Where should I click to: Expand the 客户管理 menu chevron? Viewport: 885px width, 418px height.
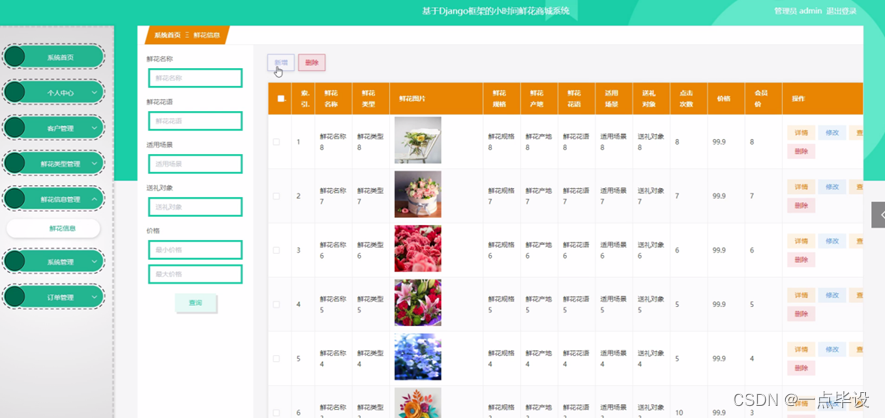click(94, 128)
